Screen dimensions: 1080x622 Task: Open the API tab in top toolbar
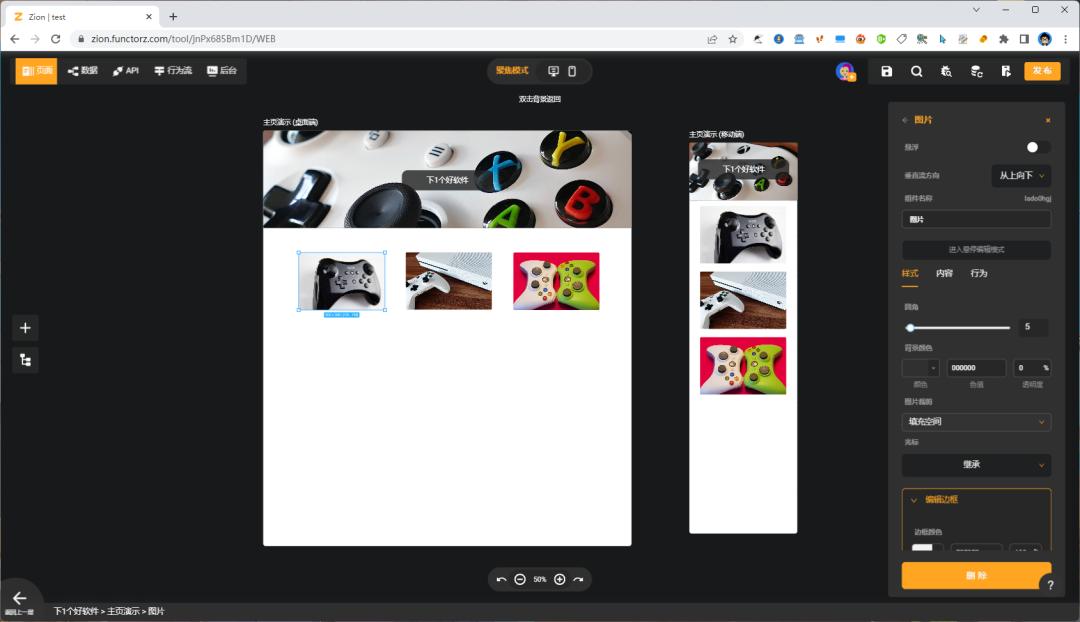tap(126, 70)
